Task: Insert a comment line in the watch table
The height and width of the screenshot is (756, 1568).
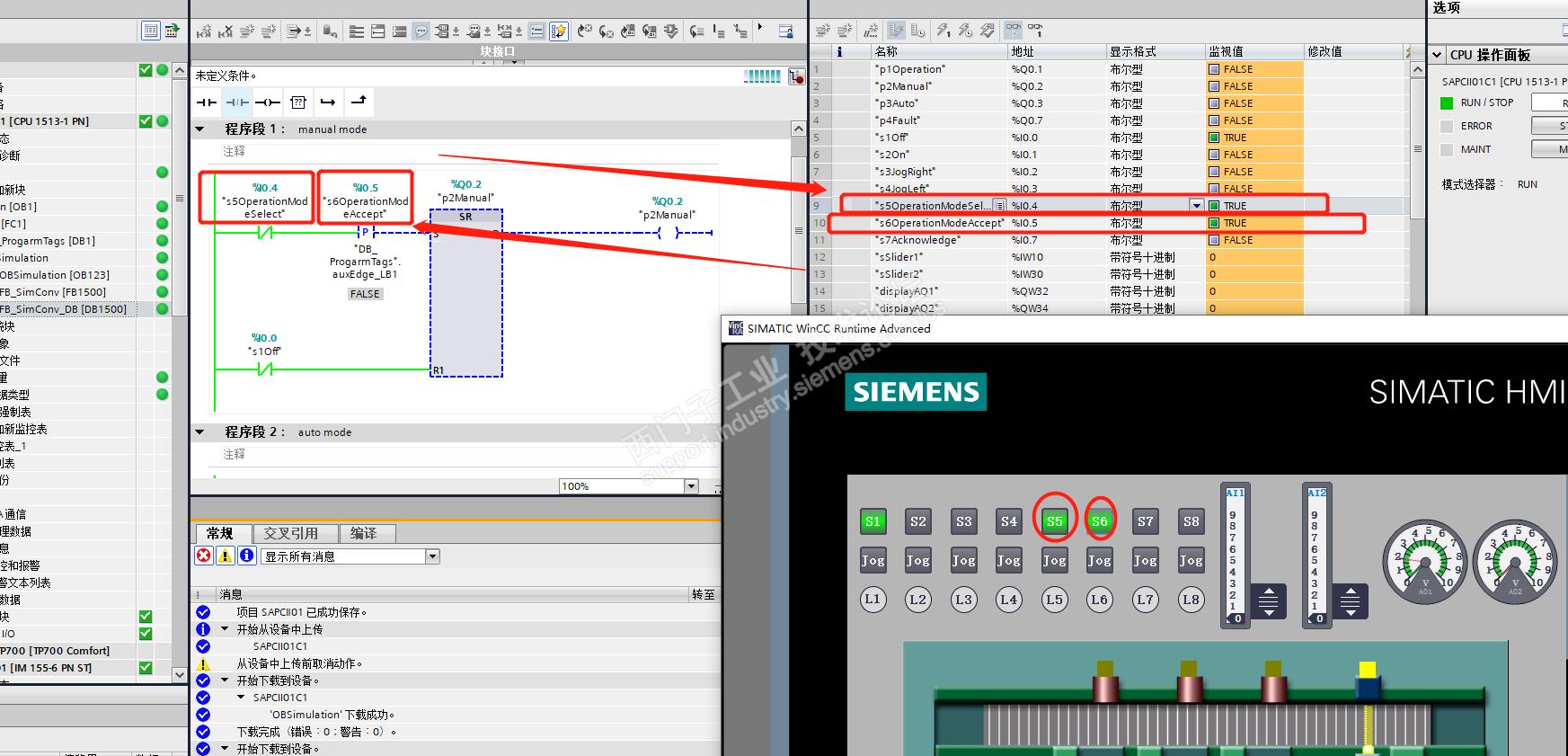Action: pyautogui.click(x=871, y=31)
